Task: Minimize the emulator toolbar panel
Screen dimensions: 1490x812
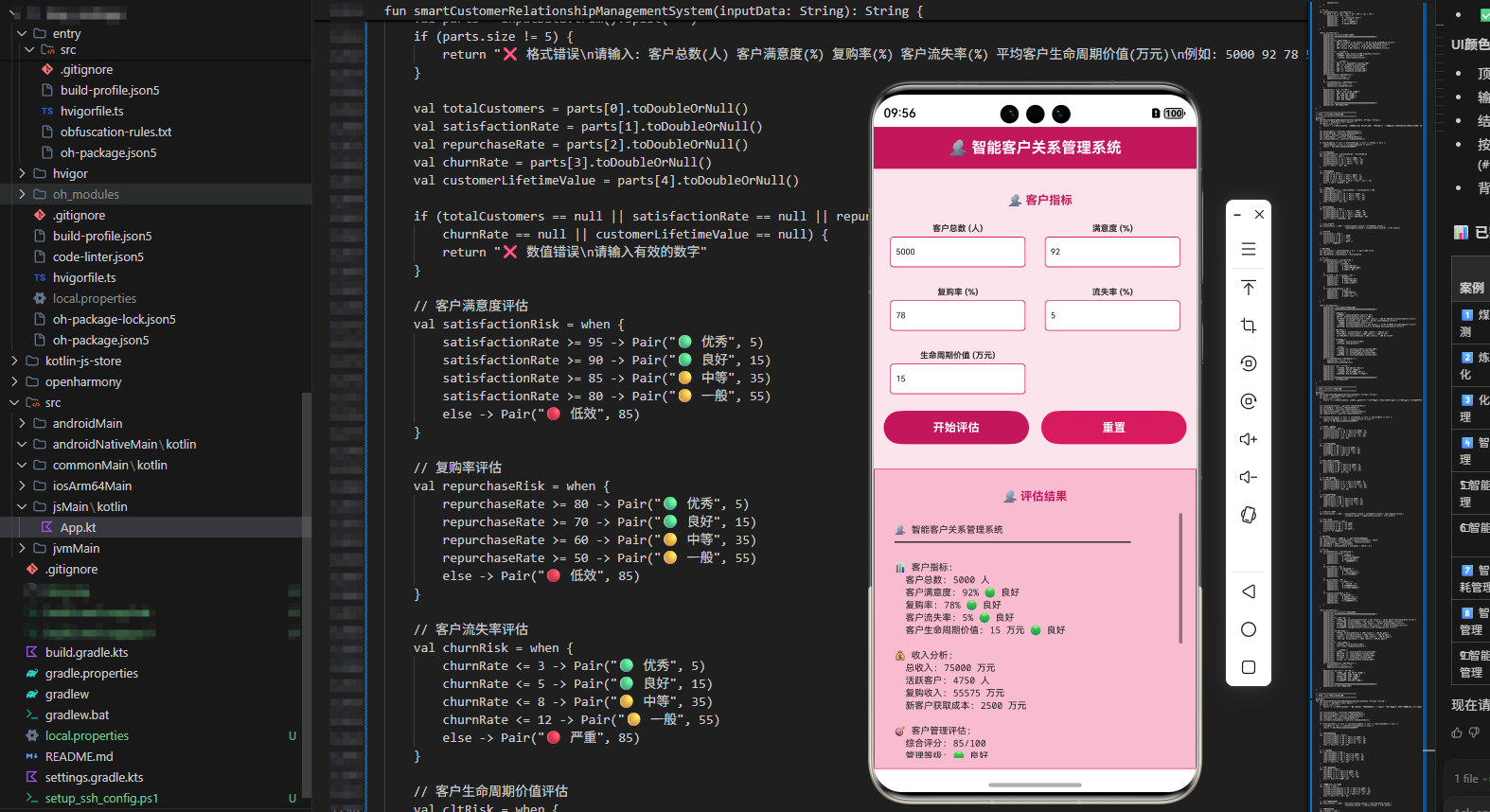Action: pos(1237,215)
